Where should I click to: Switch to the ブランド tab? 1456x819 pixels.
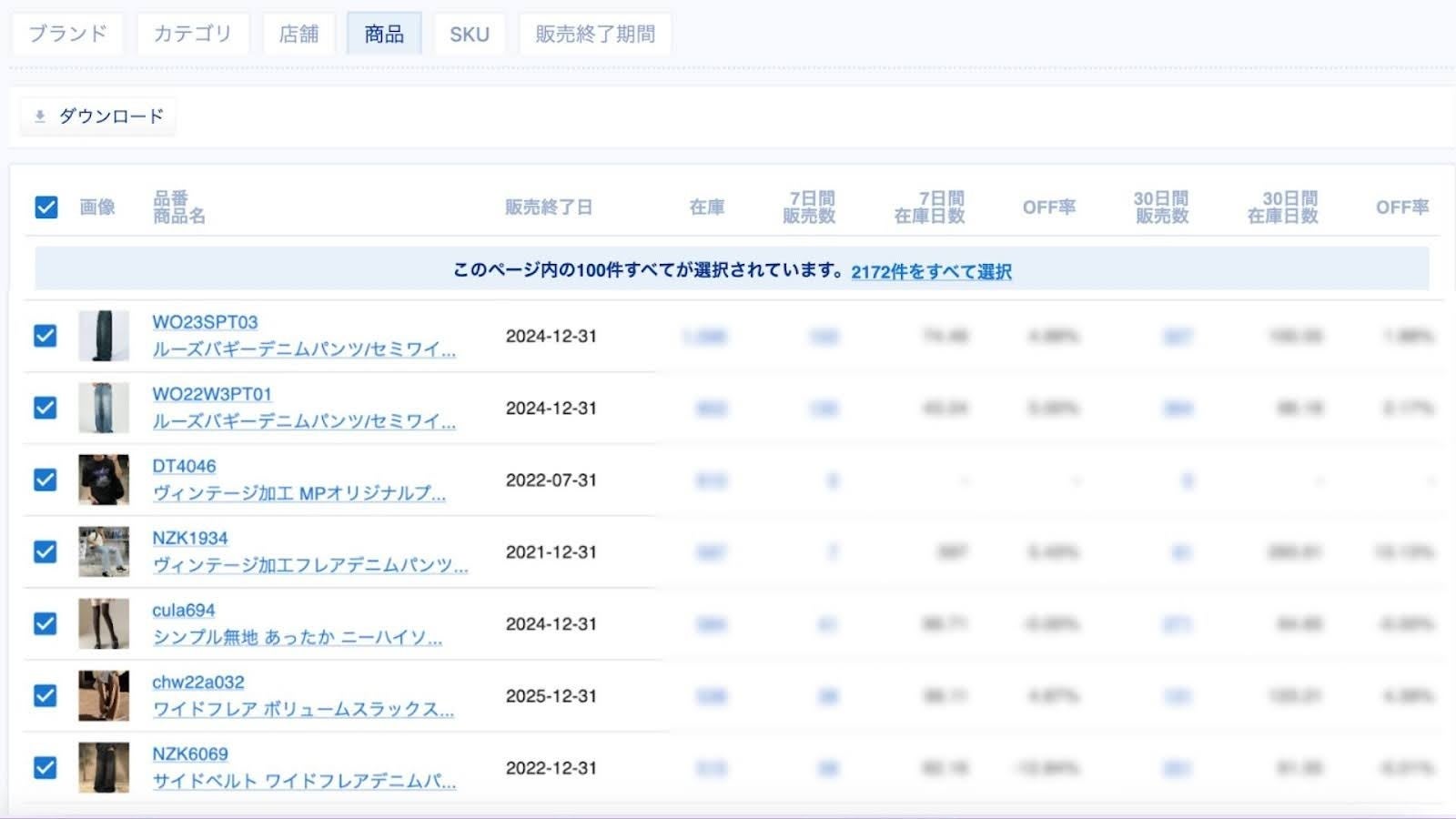click(x=67, y=35)
